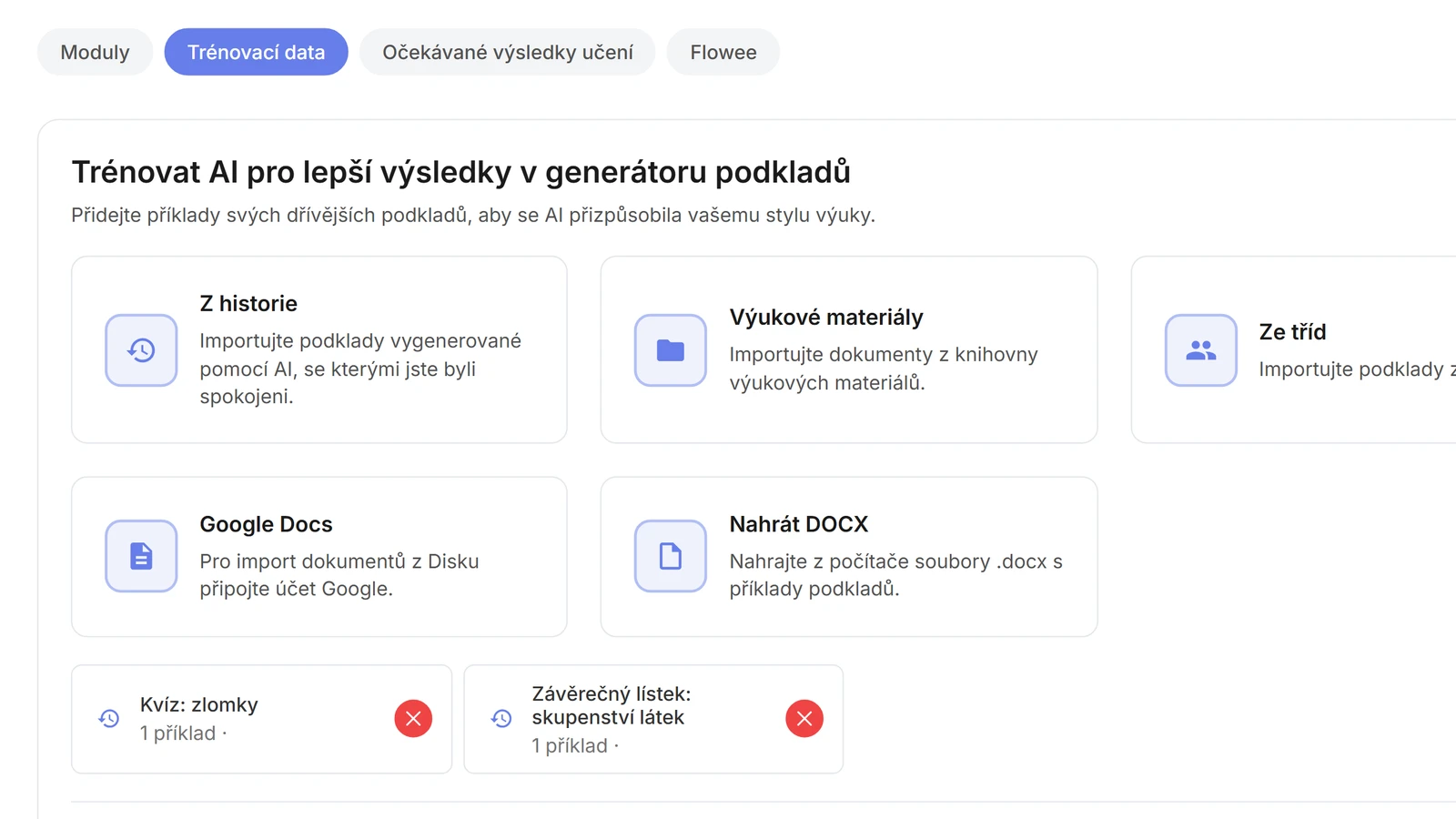Click the history icon beside Kvíz: zlomky

click(x=109, y=719)
